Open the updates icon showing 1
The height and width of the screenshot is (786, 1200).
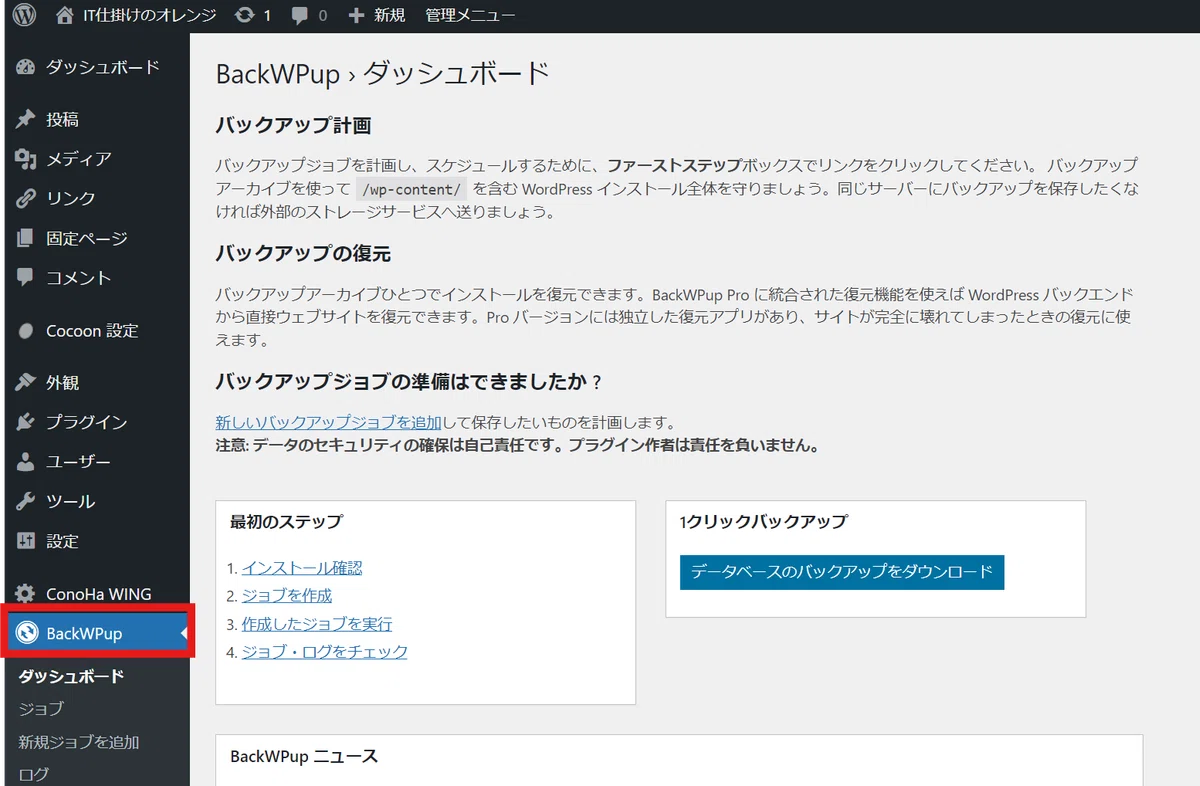[x=243, y=16]
